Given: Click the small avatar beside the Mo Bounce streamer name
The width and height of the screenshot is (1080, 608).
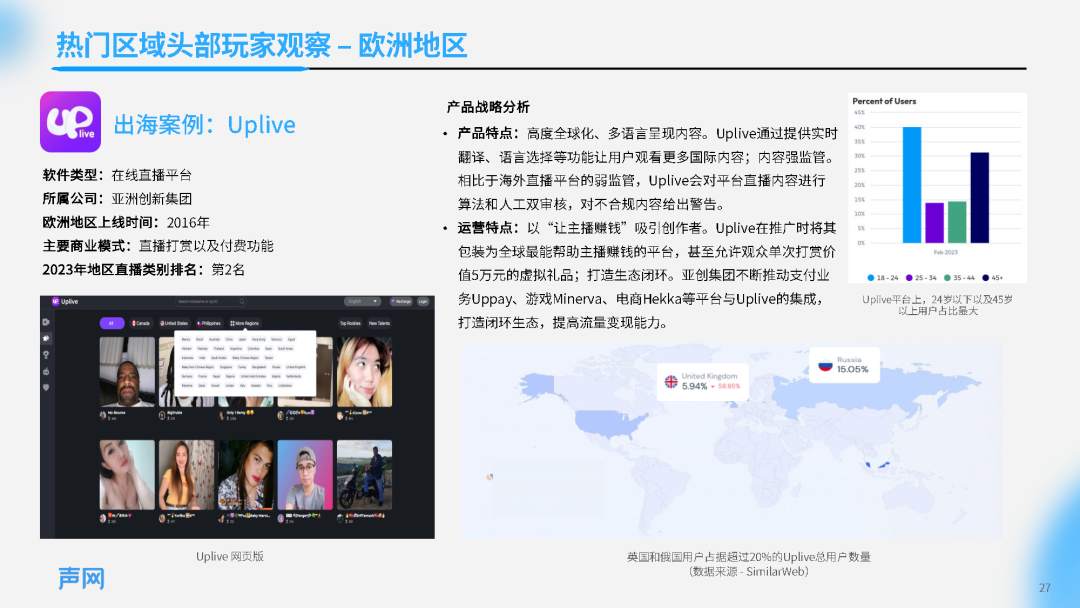Looking at the screenshot, I should (103, 415).
